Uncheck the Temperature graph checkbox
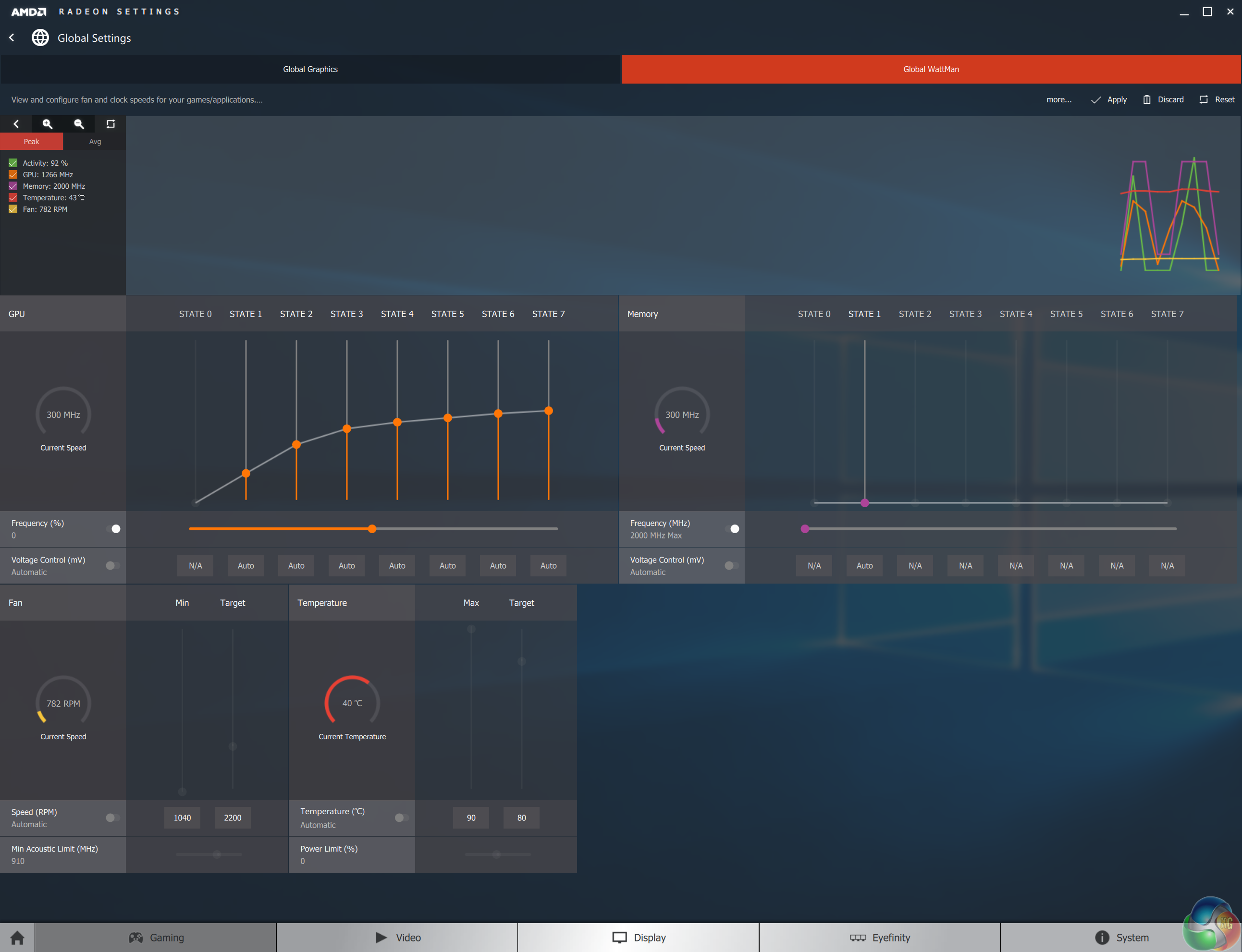 point(13,198)
